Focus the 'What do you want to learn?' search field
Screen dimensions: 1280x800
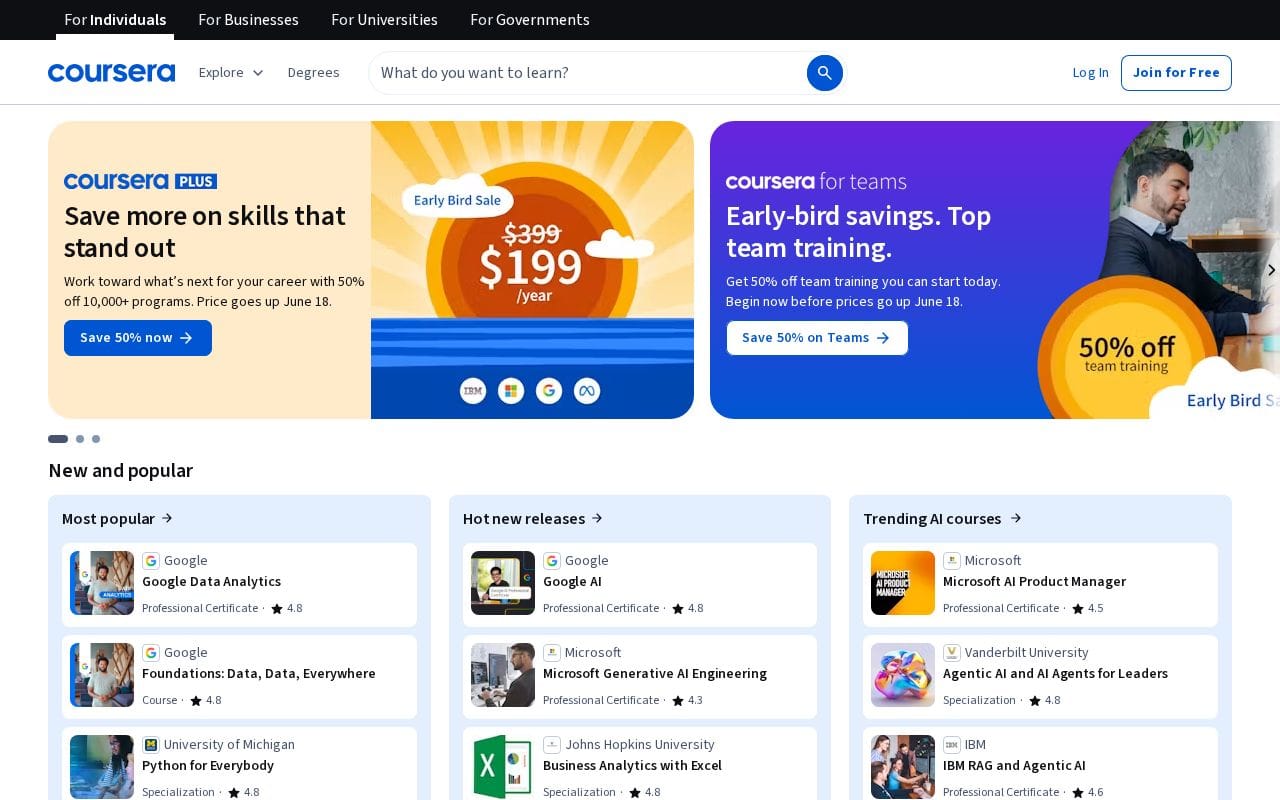(590, 73)
